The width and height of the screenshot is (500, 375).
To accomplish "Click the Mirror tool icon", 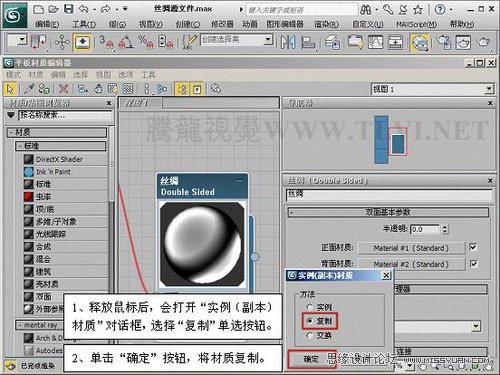I will [287, 42].
